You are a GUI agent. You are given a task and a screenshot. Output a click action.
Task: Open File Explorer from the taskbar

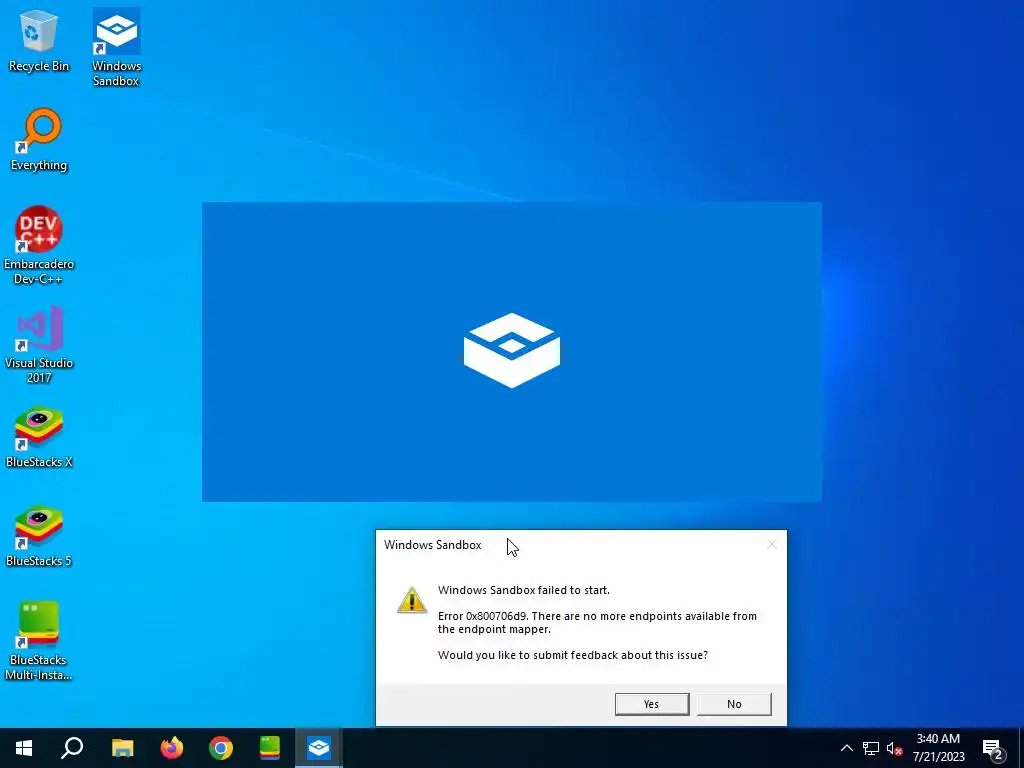tap(122, 748)
